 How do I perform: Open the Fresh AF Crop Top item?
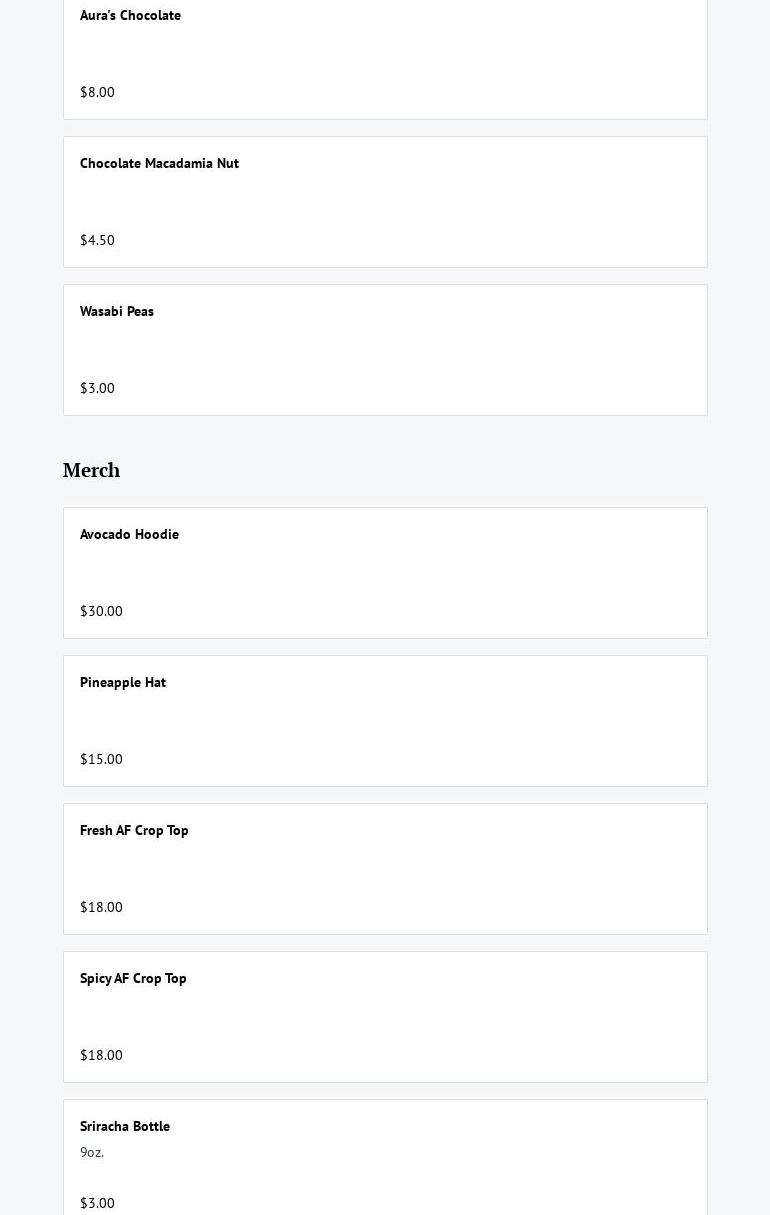(134, 831)
